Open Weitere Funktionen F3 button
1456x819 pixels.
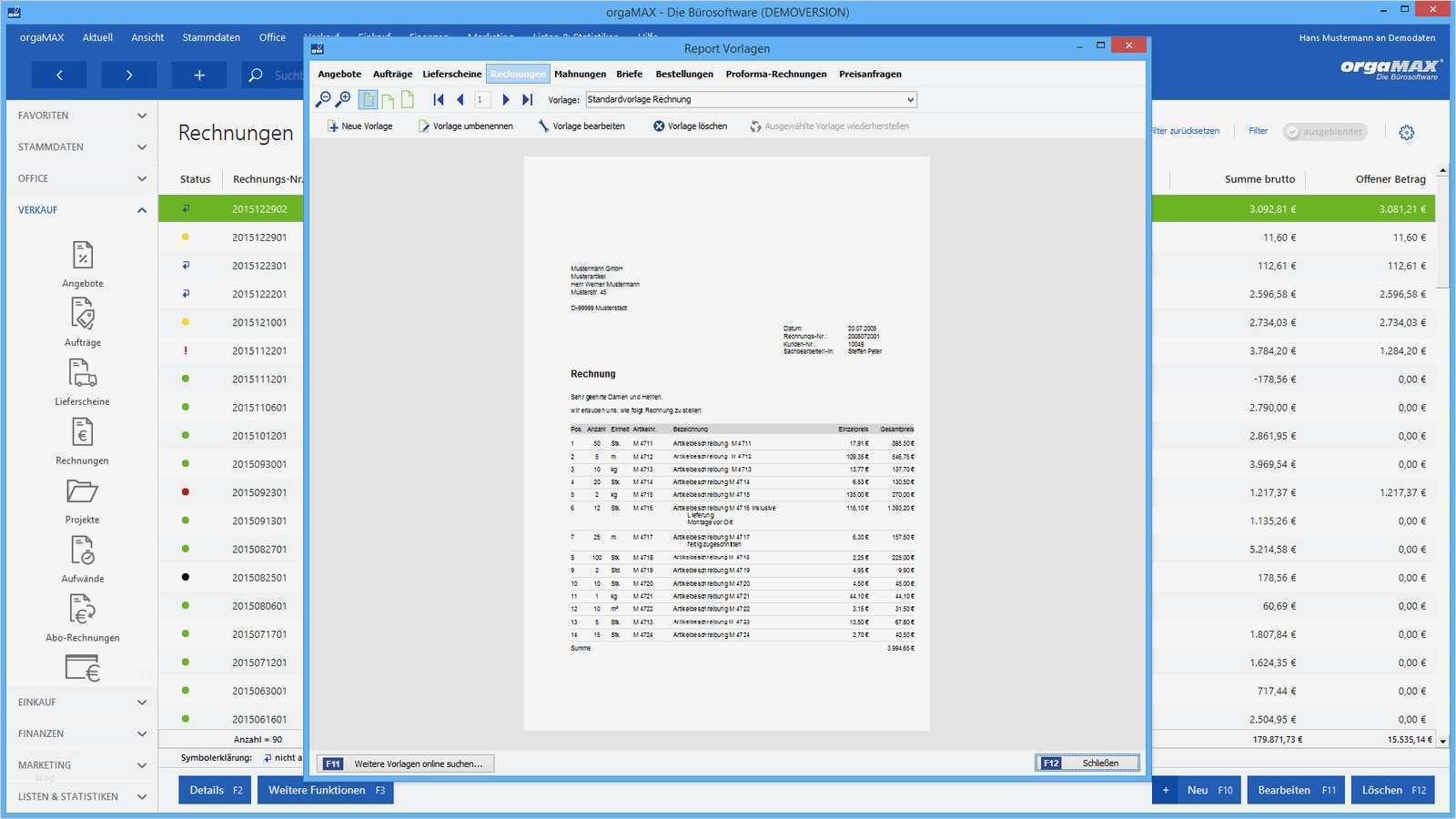[326, 791]
